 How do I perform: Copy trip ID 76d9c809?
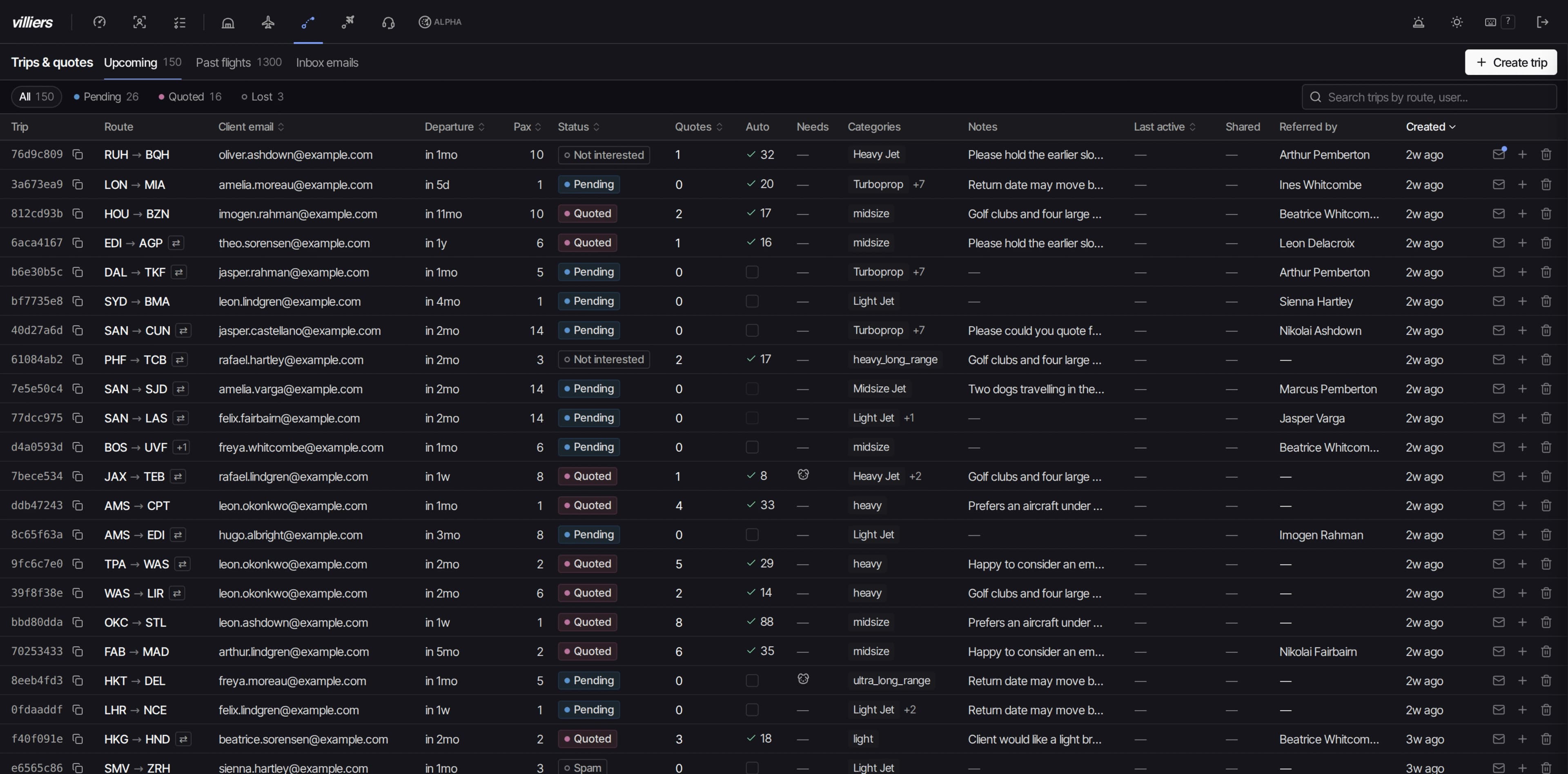(77, 155)
